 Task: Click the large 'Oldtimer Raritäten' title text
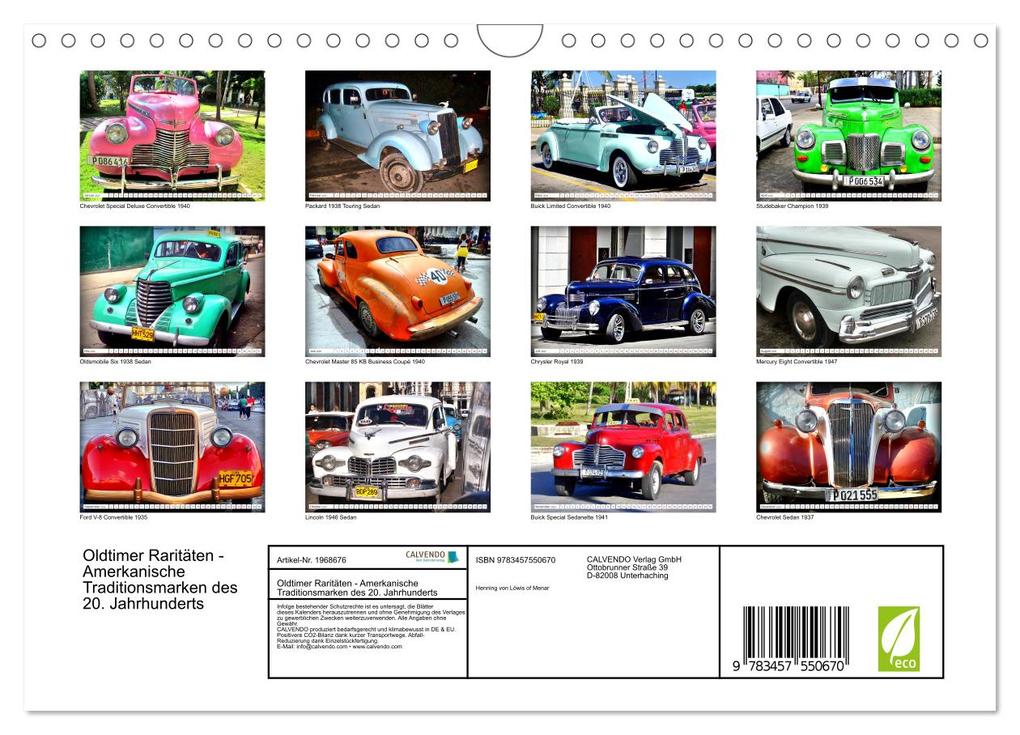pos(160,580)
